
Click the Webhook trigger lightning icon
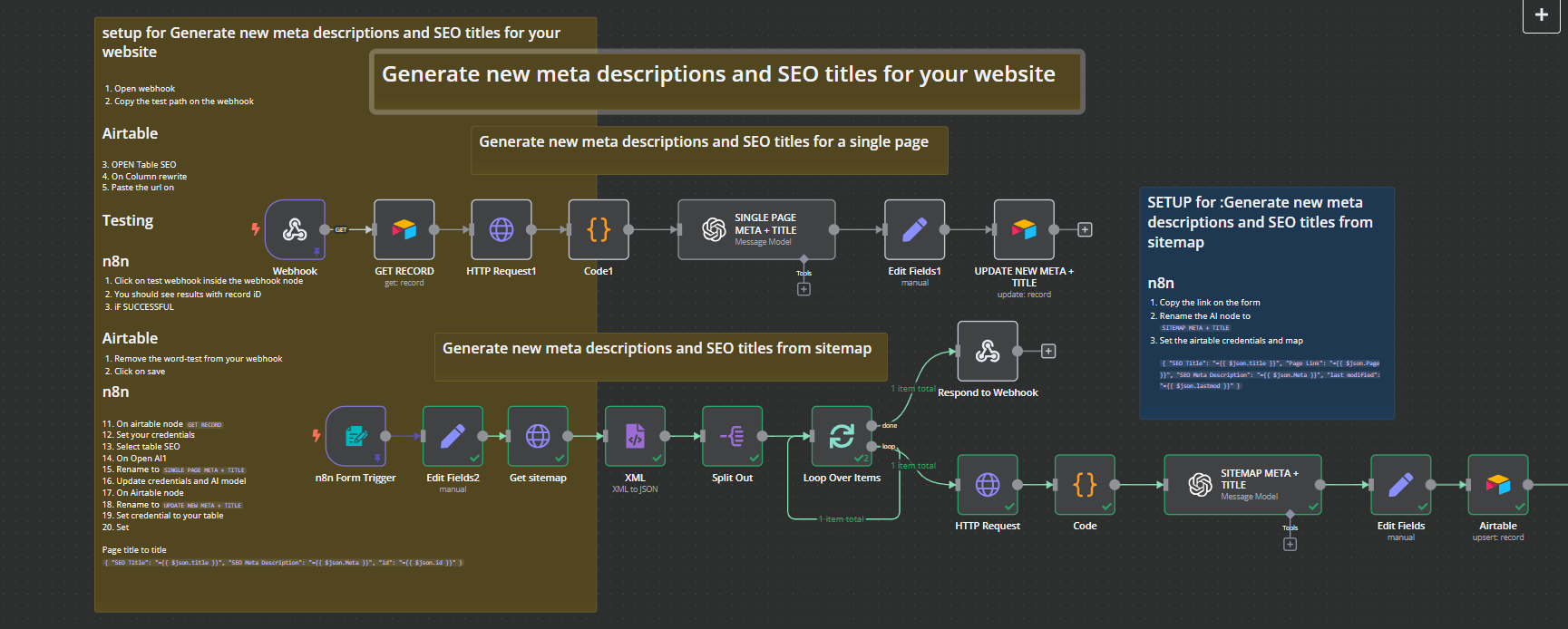coord(256,229)
